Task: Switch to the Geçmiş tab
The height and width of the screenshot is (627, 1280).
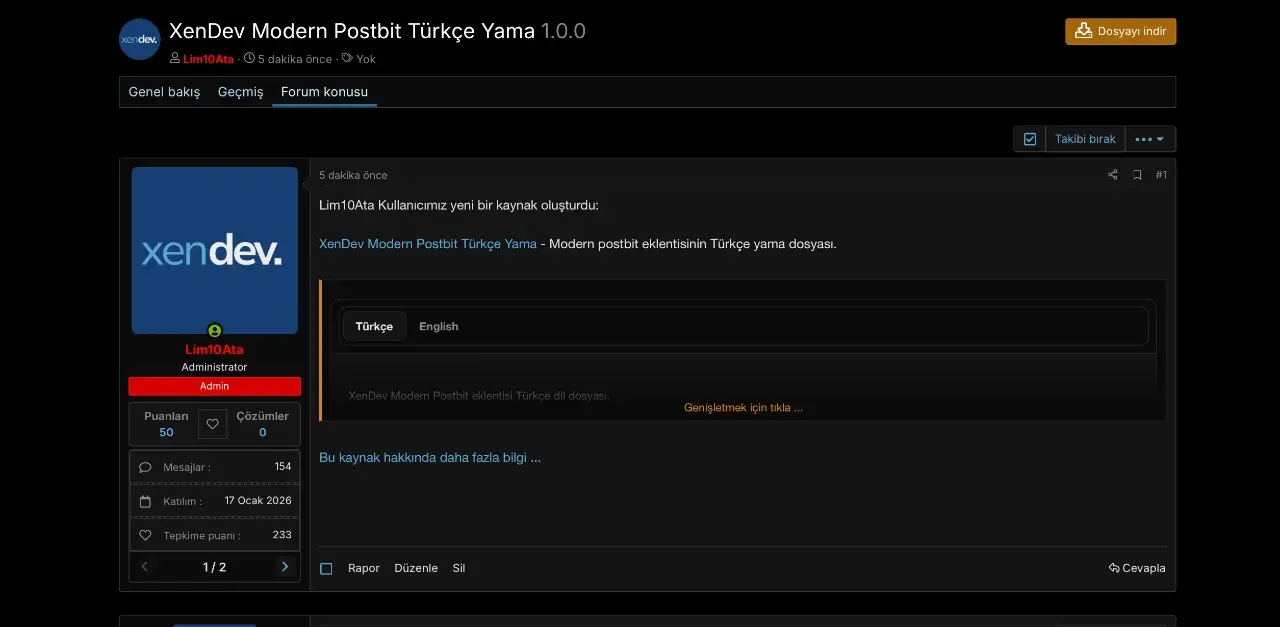Action: coord(240,91)
